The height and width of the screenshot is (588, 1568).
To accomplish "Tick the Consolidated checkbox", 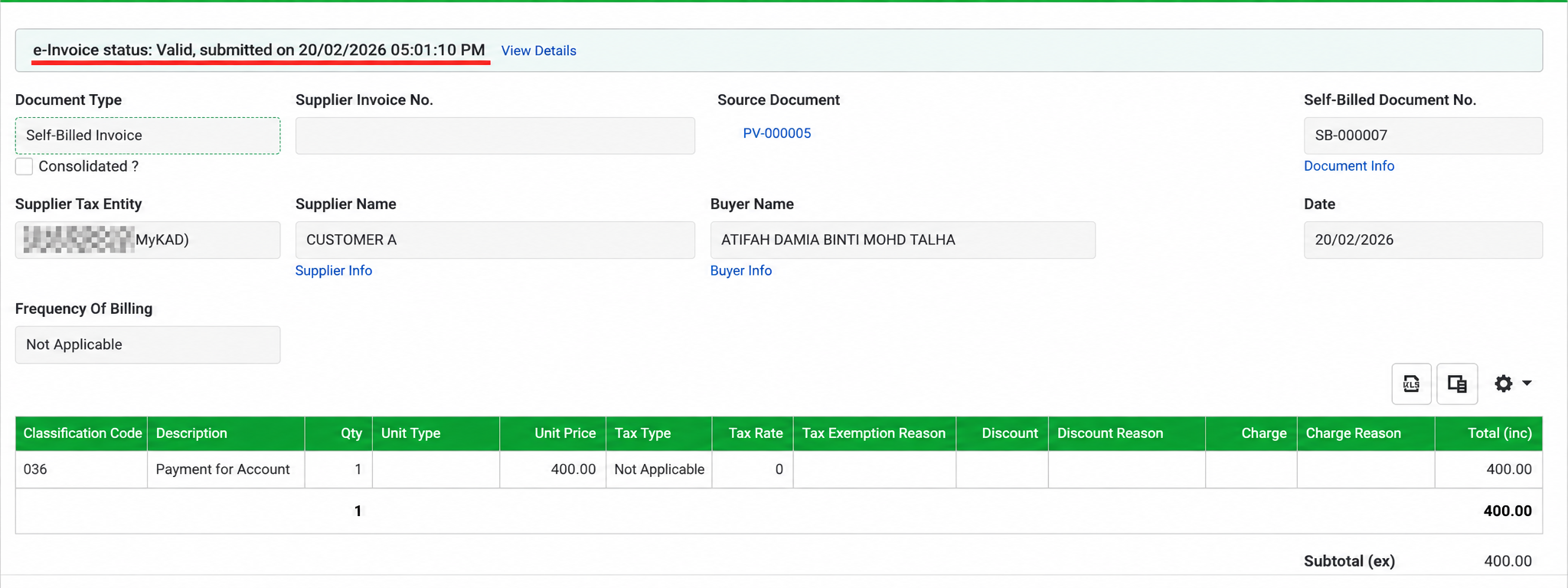I will 24,166.
